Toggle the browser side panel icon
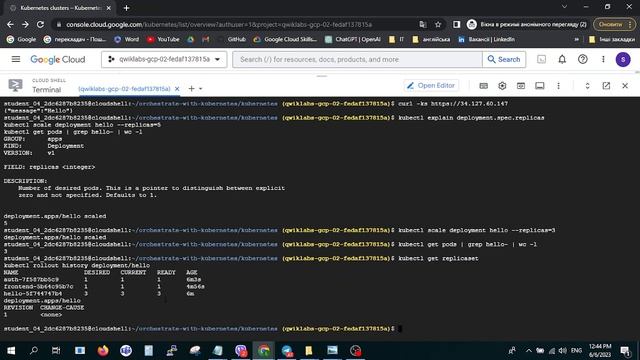Screen dimensions: 640x360 click(456, 24)
